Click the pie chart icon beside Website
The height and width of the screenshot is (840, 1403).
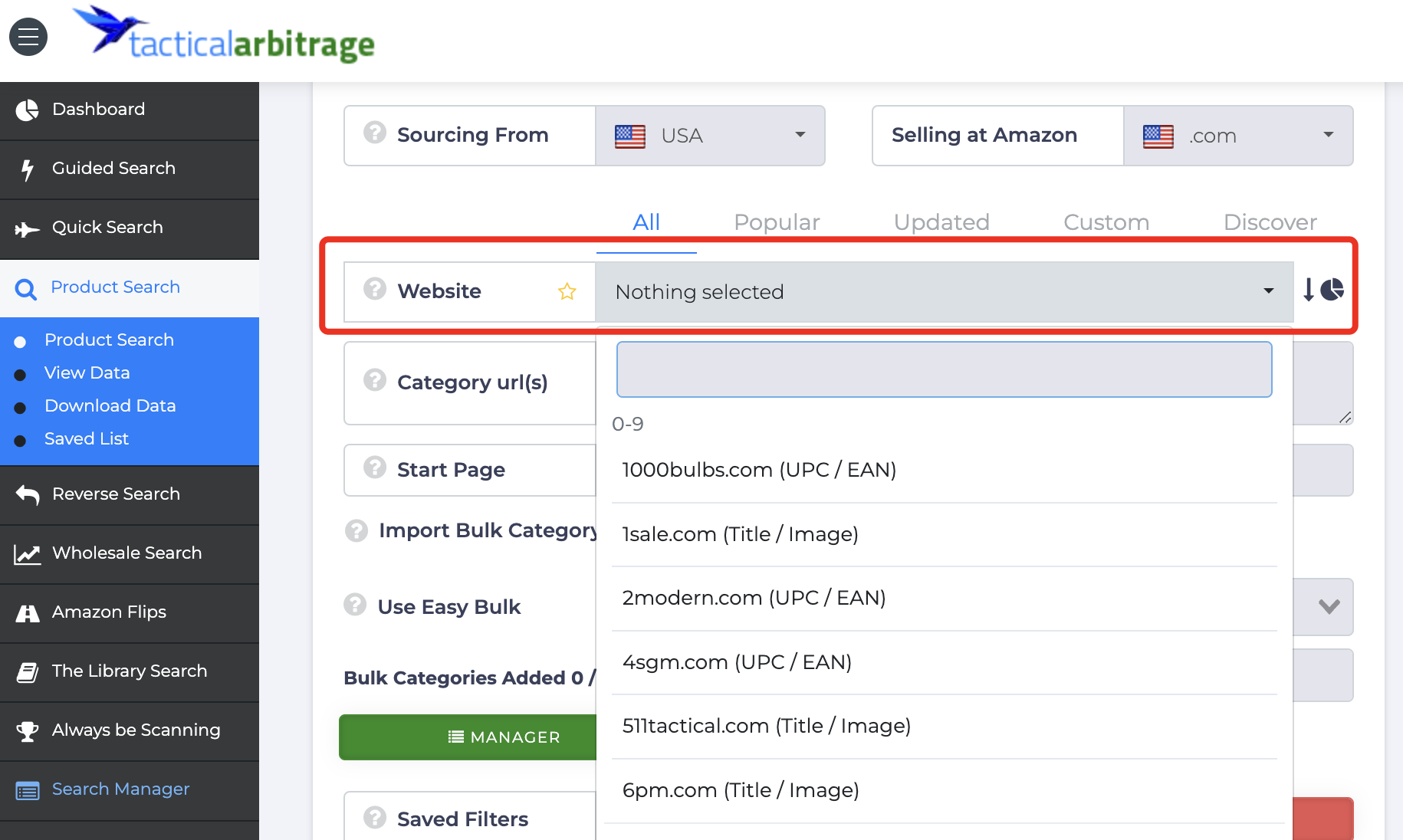tap(1332, 289)
